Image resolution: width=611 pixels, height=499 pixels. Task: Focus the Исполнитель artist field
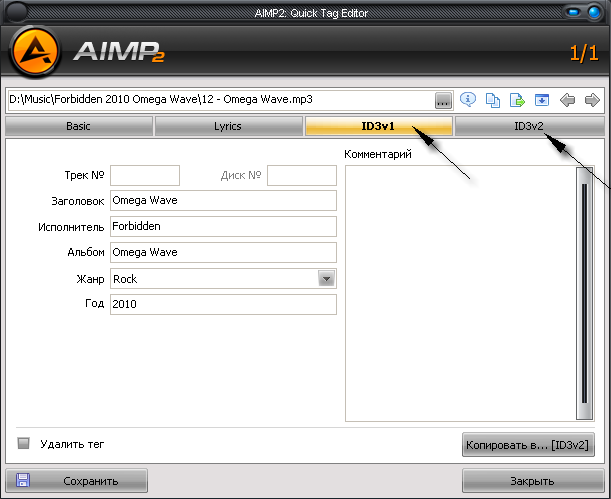click(x=223, y=226)
